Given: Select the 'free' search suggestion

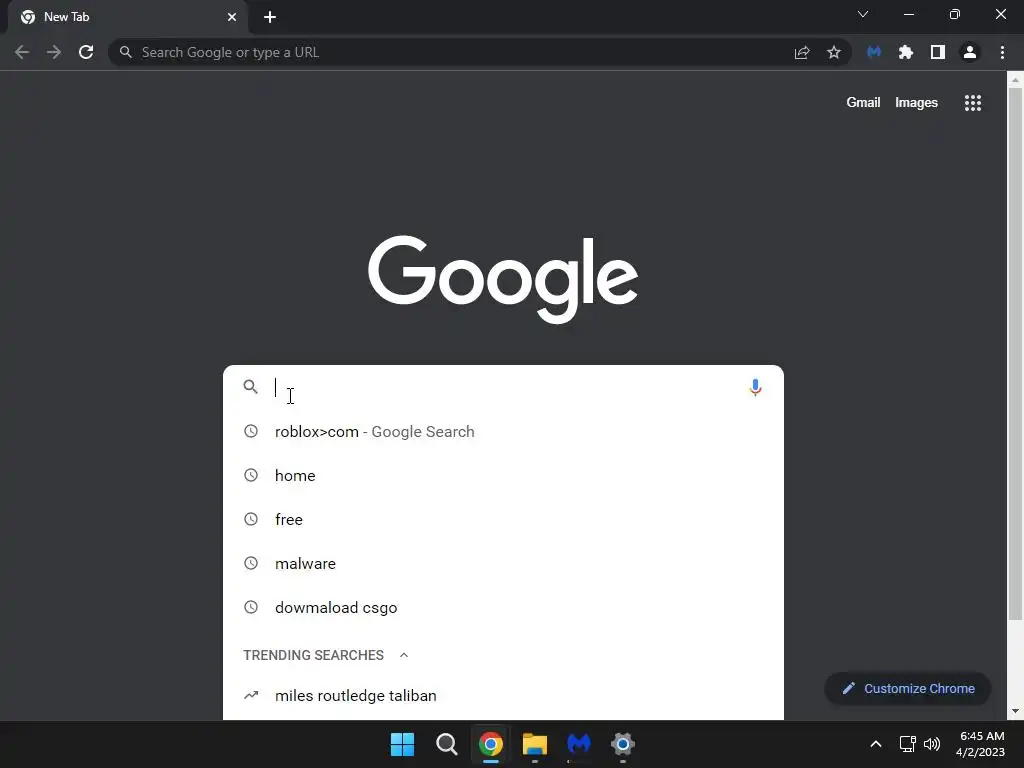Looking at the screenshot, I should pos(503,519).
